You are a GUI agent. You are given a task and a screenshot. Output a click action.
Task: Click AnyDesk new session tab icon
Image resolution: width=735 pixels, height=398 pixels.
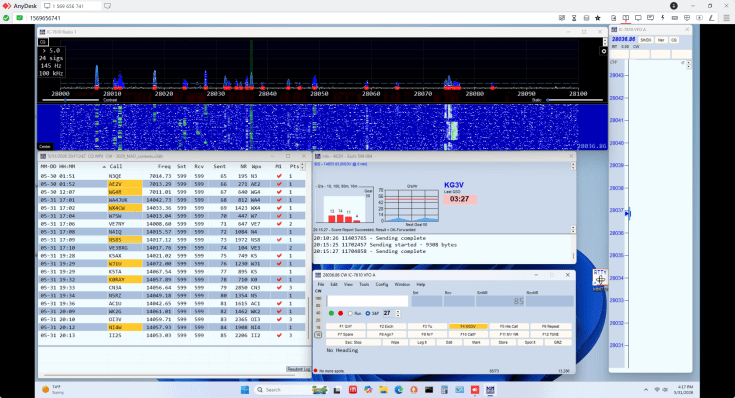[107, 6]
